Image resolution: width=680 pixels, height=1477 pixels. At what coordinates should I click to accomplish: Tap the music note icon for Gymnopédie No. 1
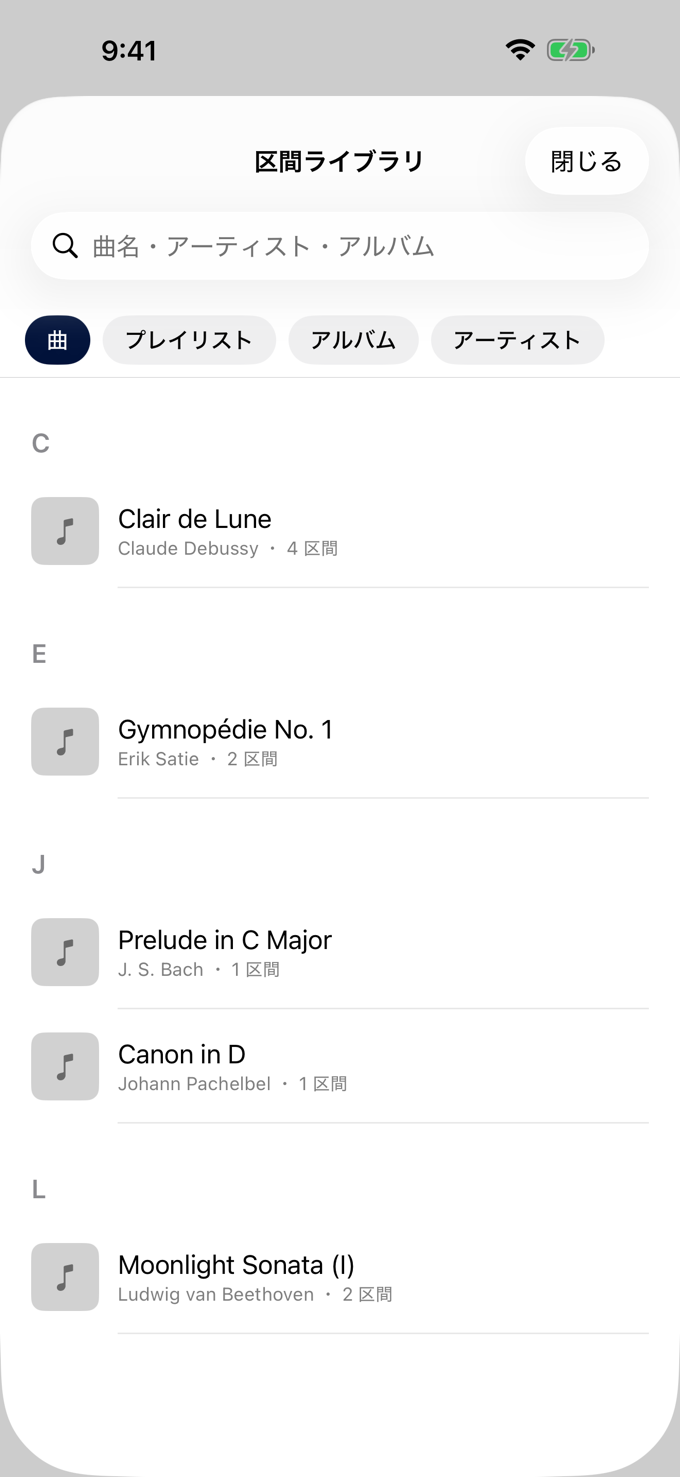click(x=65, y=742)
